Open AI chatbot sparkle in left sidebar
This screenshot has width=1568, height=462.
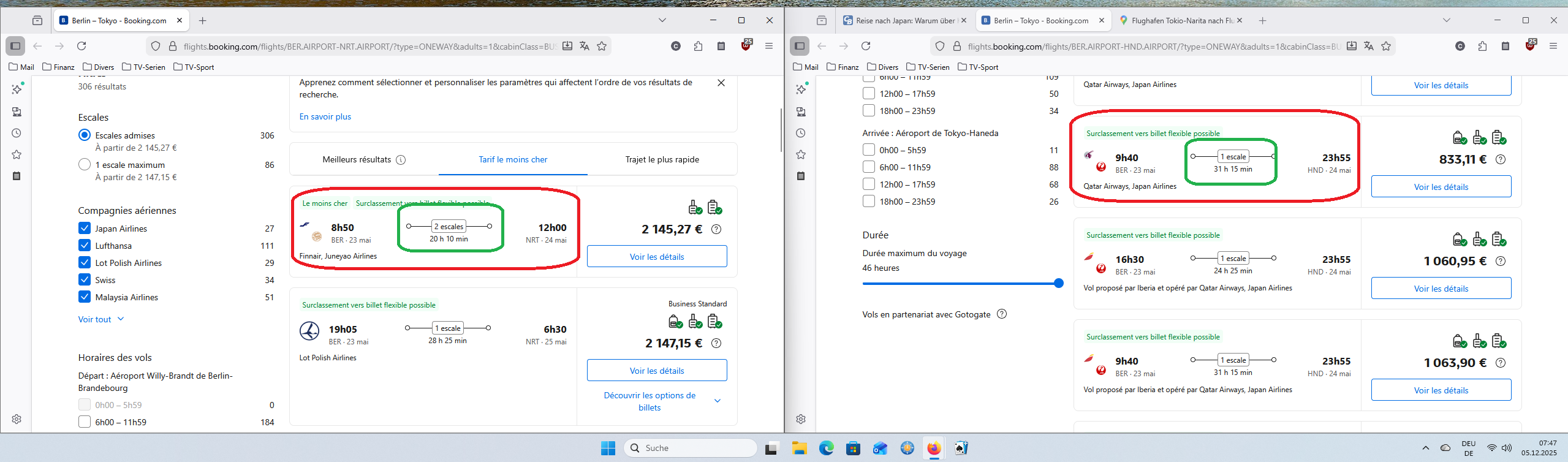pyautogui.click(x=17, y=89)
